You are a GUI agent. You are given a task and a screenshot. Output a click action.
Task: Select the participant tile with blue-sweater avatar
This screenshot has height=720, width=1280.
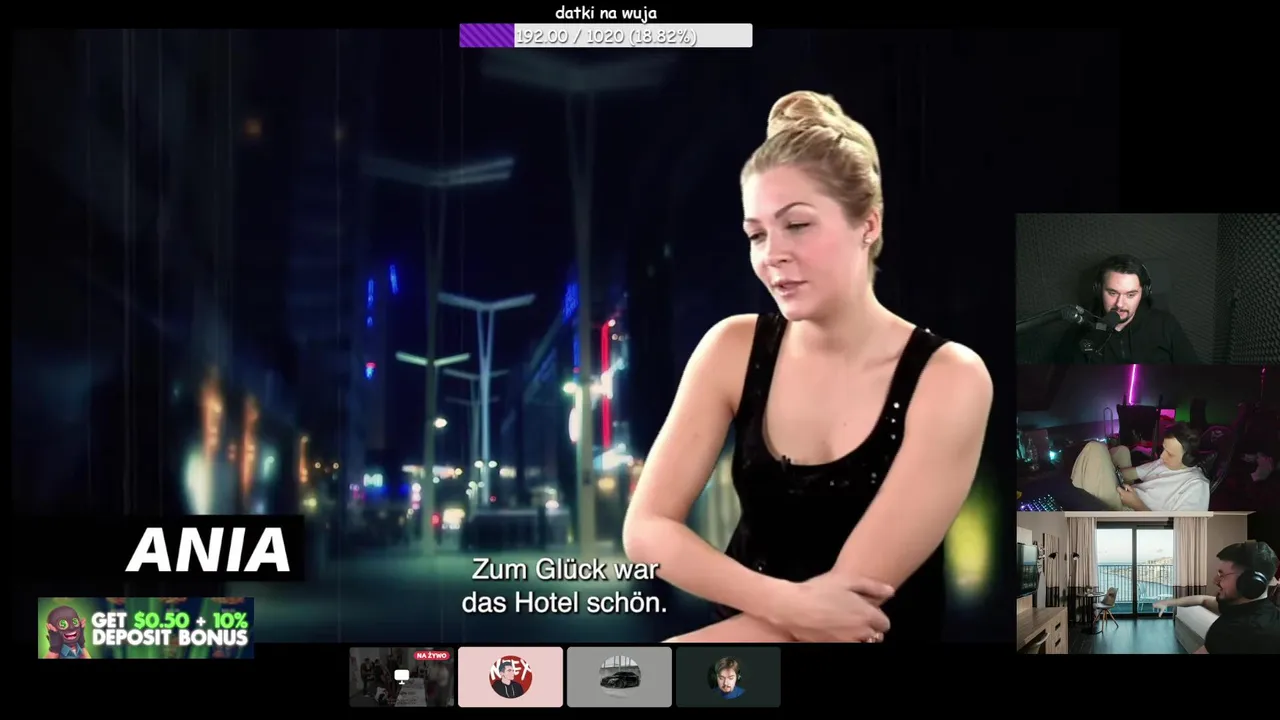pos(728,677)
